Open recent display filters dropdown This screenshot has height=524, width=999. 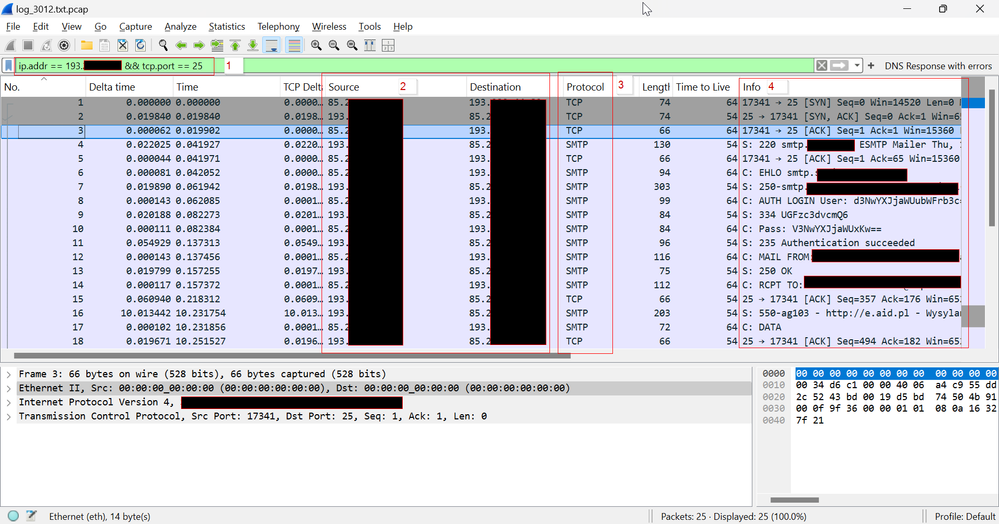coord(857,66)
